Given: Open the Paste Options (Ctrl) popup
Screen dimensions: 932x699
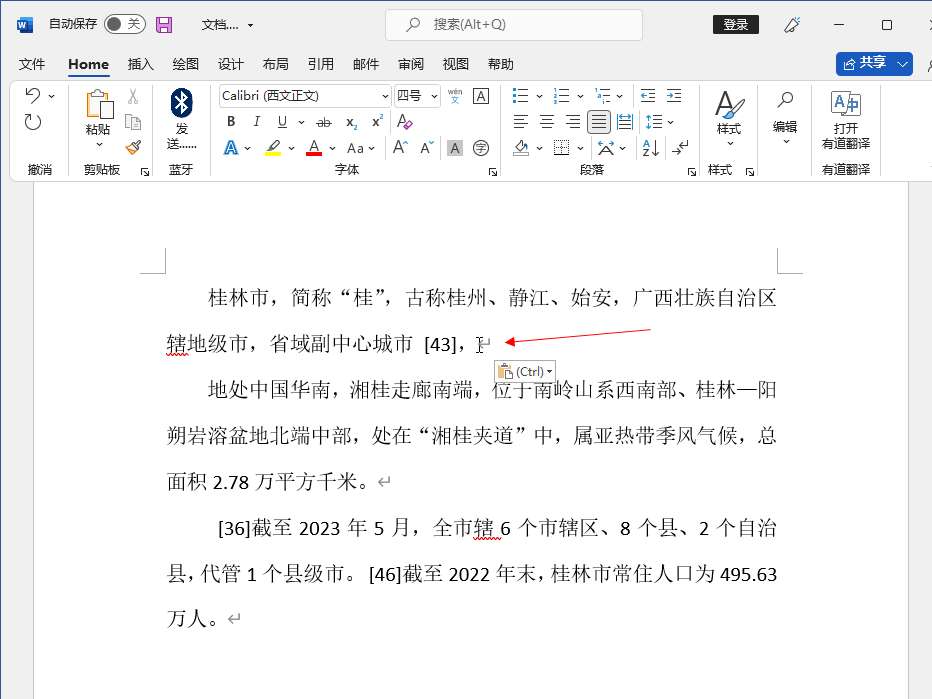Looking at the screenshot, I should [x=525, y=371].
